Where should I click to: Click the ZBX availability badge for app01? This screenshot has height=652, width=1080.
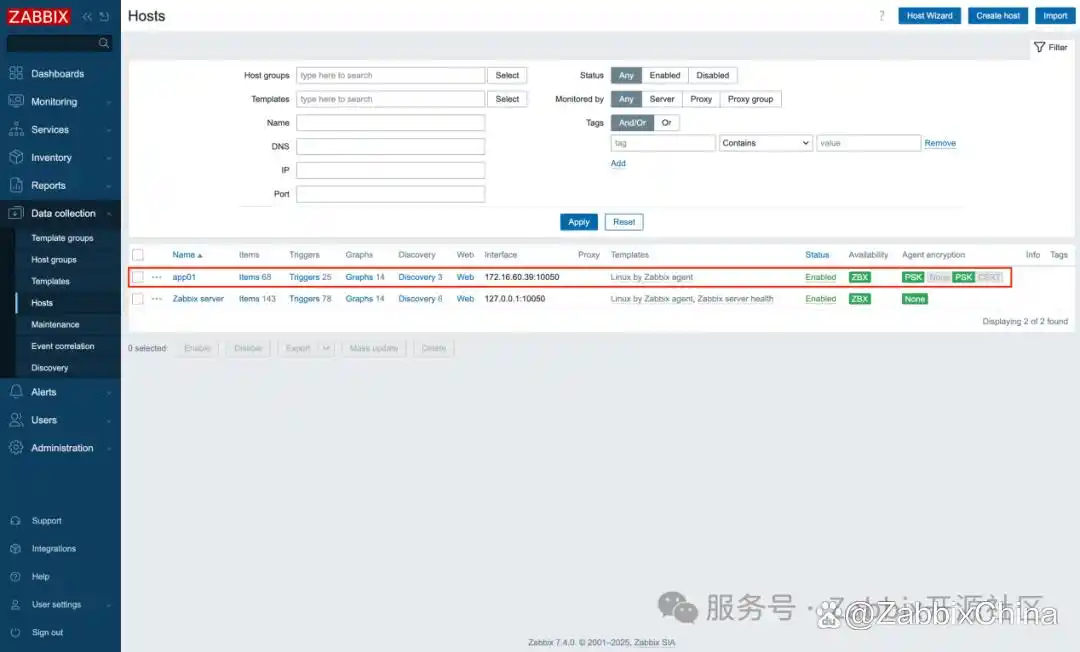coord(860,277)
